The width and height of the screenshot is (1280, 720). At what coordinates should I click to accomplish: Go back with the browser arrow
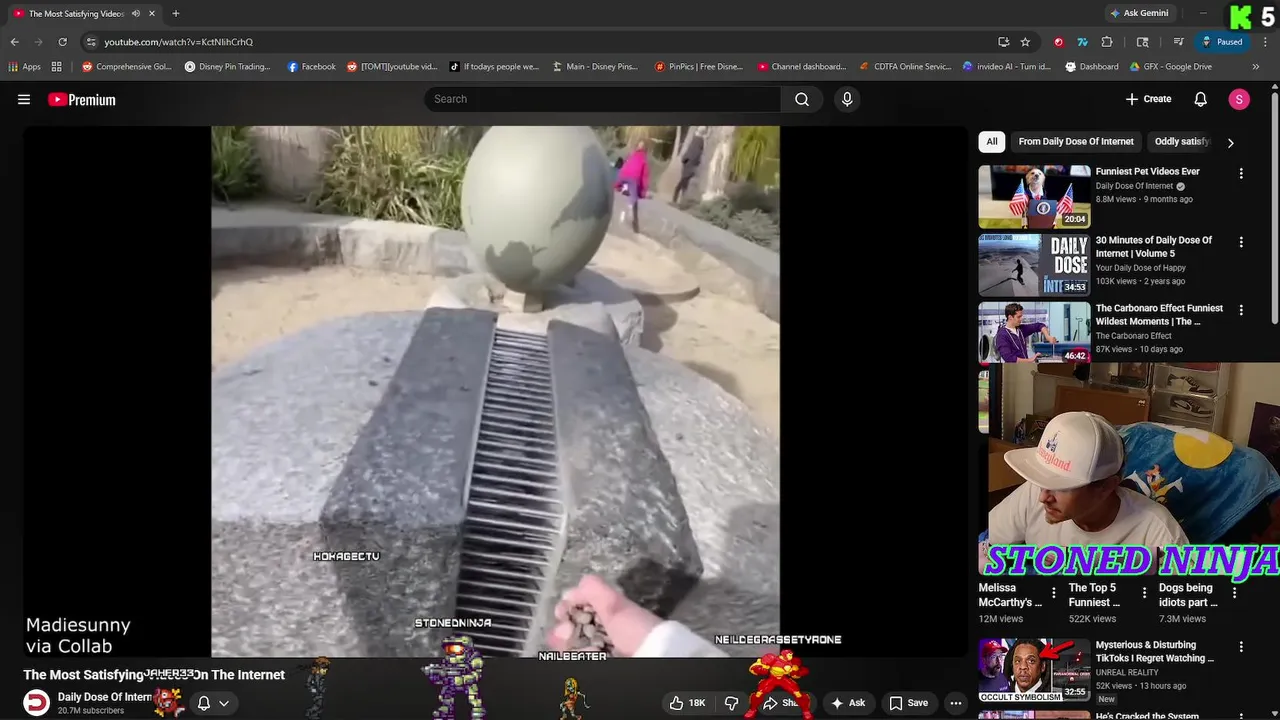tap(14, 42)
